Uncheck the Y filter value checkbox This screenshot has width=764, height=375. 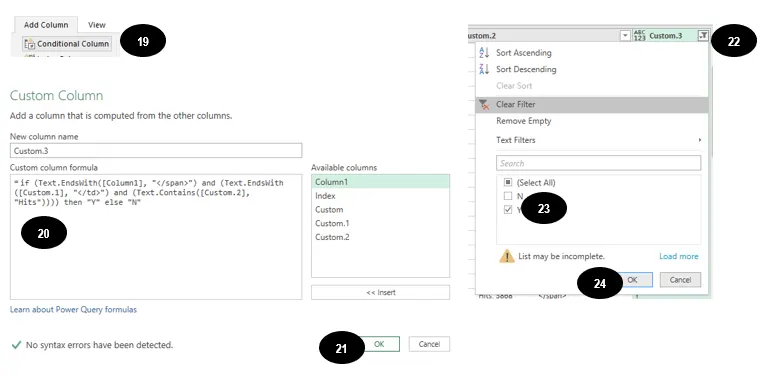508,210
